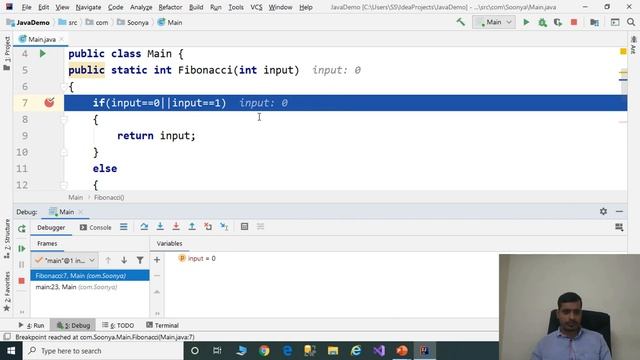Click Trace Current Stream Chain icon
Screen dimensions: 640x360
(260, 227)
